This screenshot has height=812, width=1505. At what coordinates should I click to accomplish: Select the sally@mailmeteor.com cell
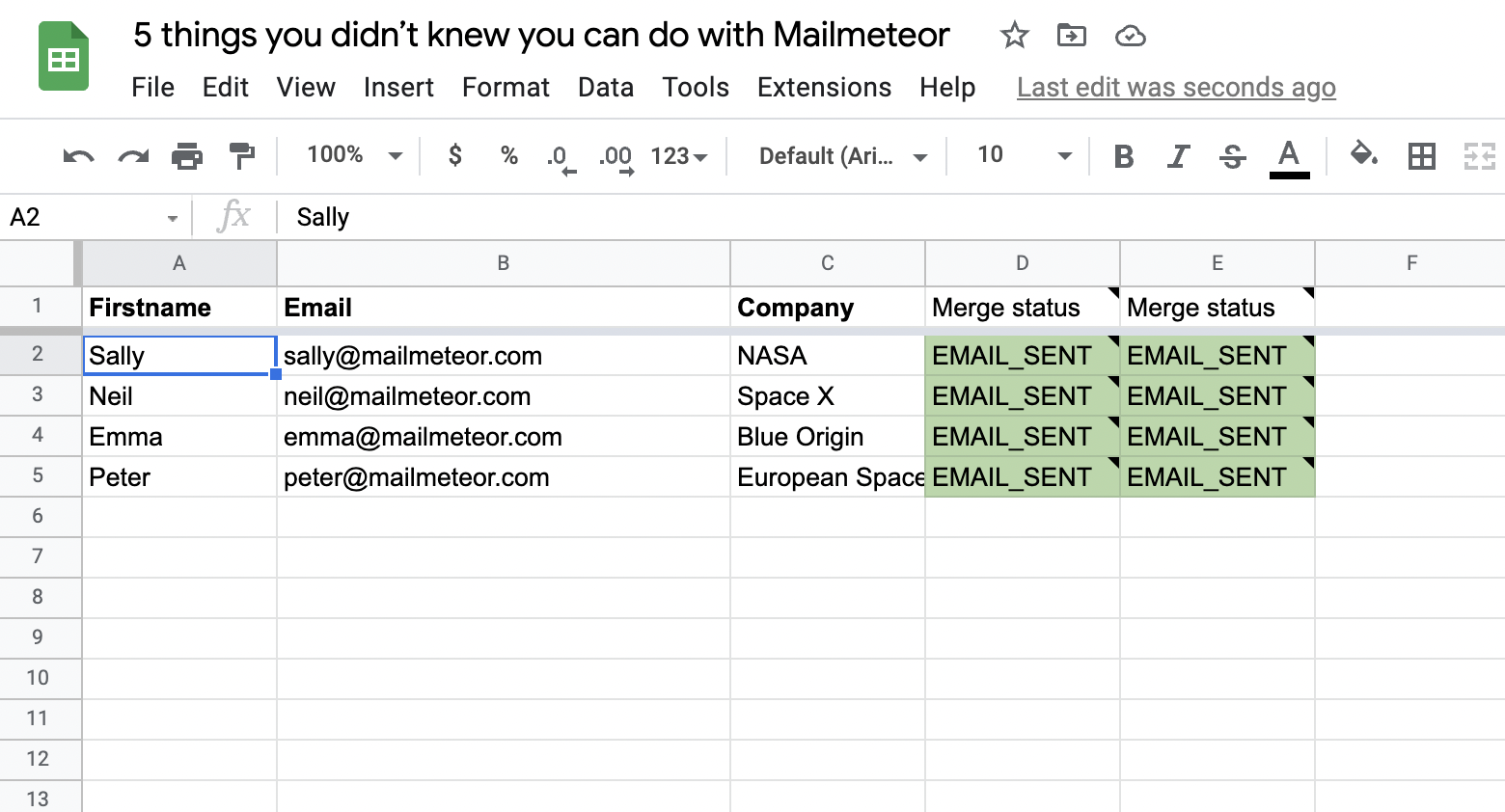pos(504,356)
